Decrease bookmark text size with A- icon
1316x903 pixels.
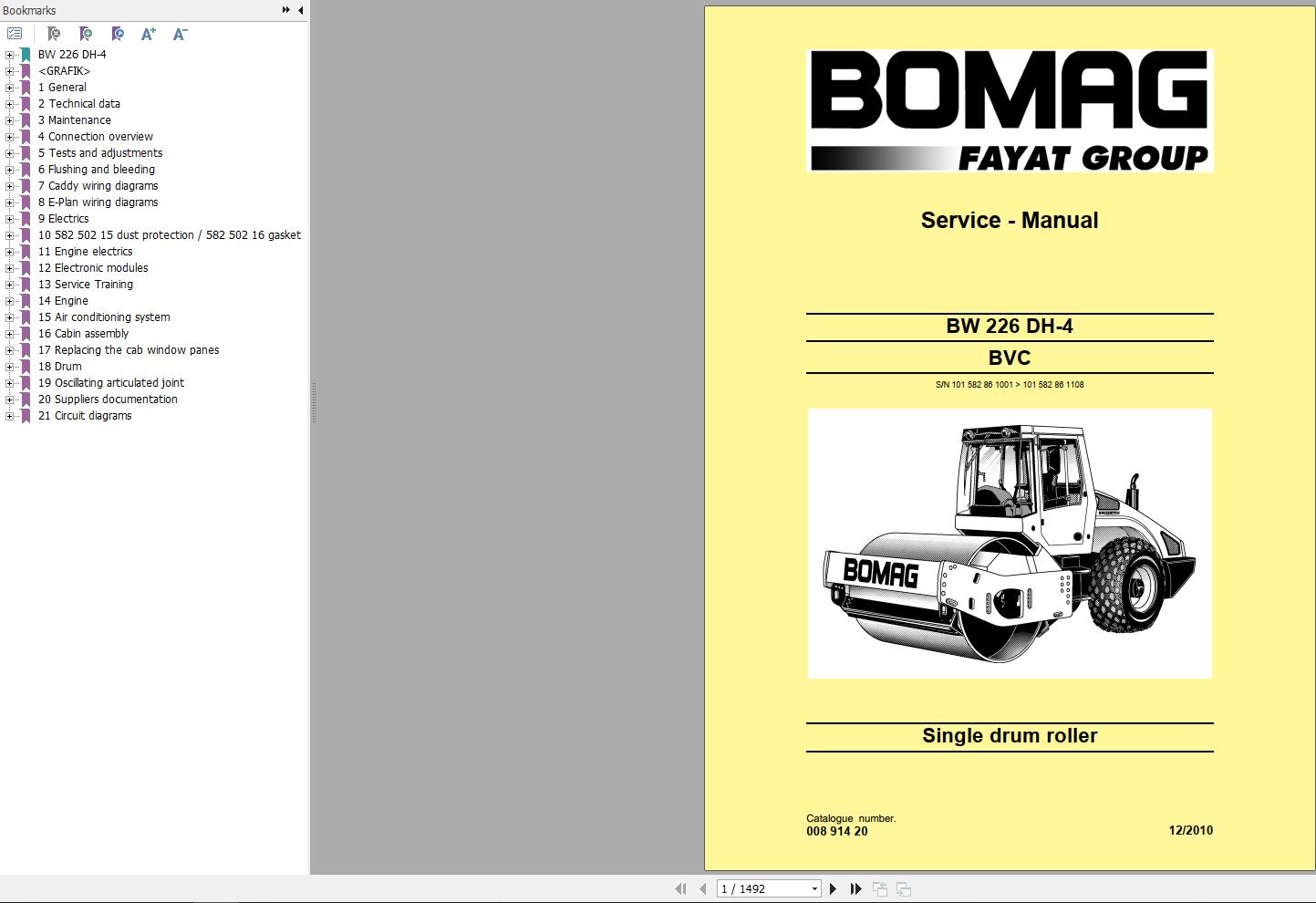click(179, 34)
